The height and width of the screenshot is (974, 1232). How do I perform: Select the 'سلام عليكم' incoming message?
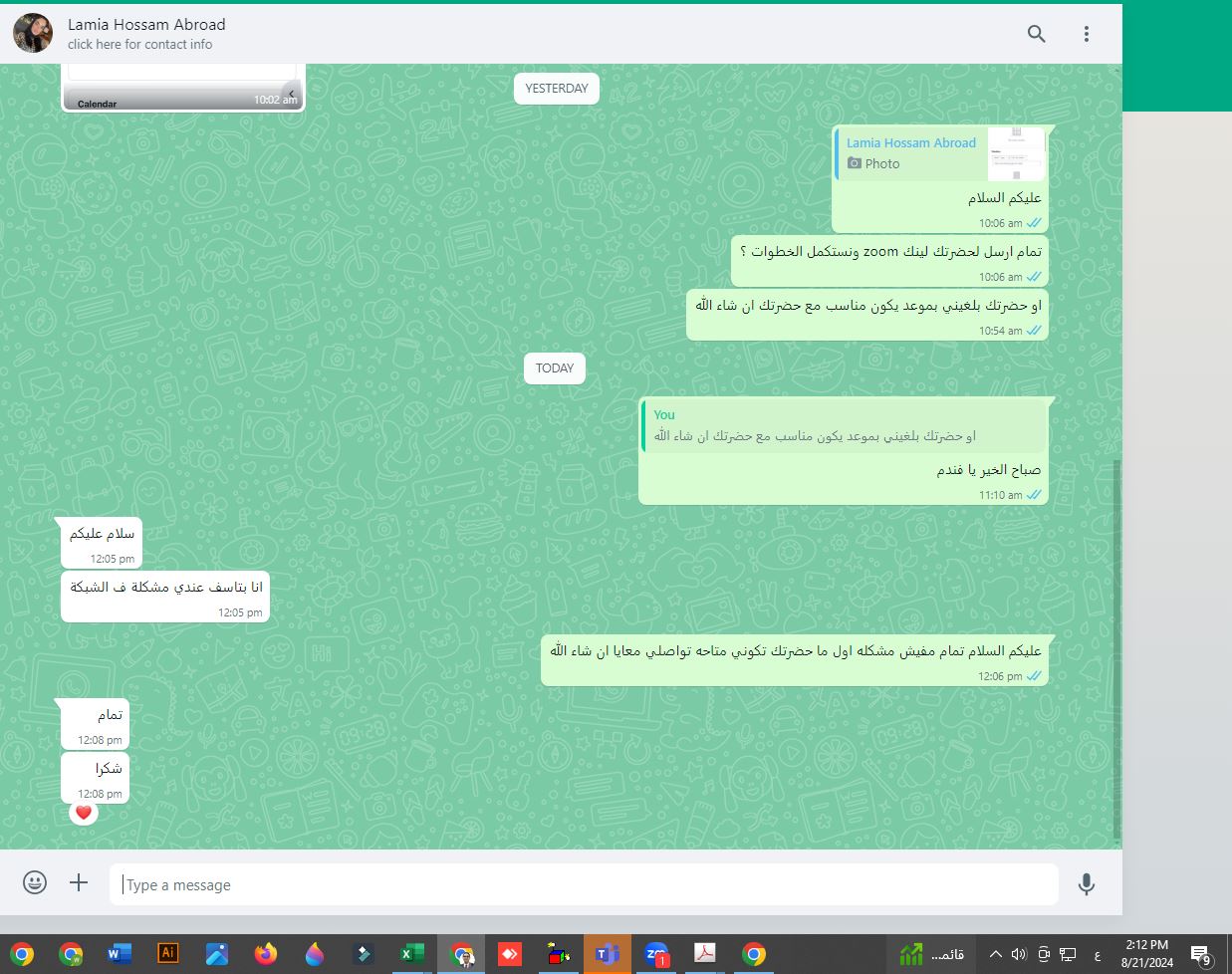[x=102, y=543]
